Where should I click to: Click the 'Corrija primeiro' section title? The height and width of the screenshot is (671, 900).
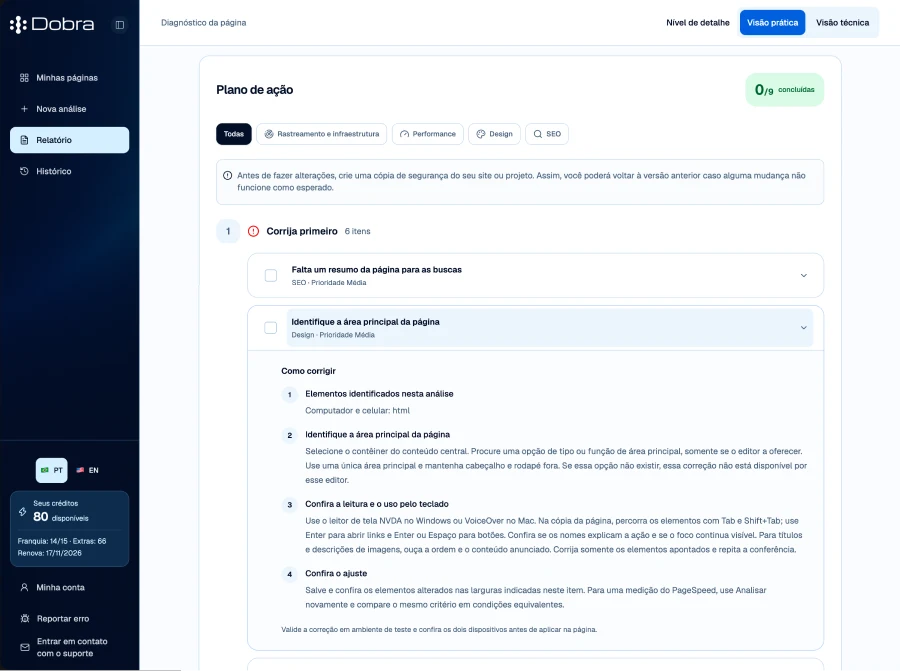click(x=302, y=231)
